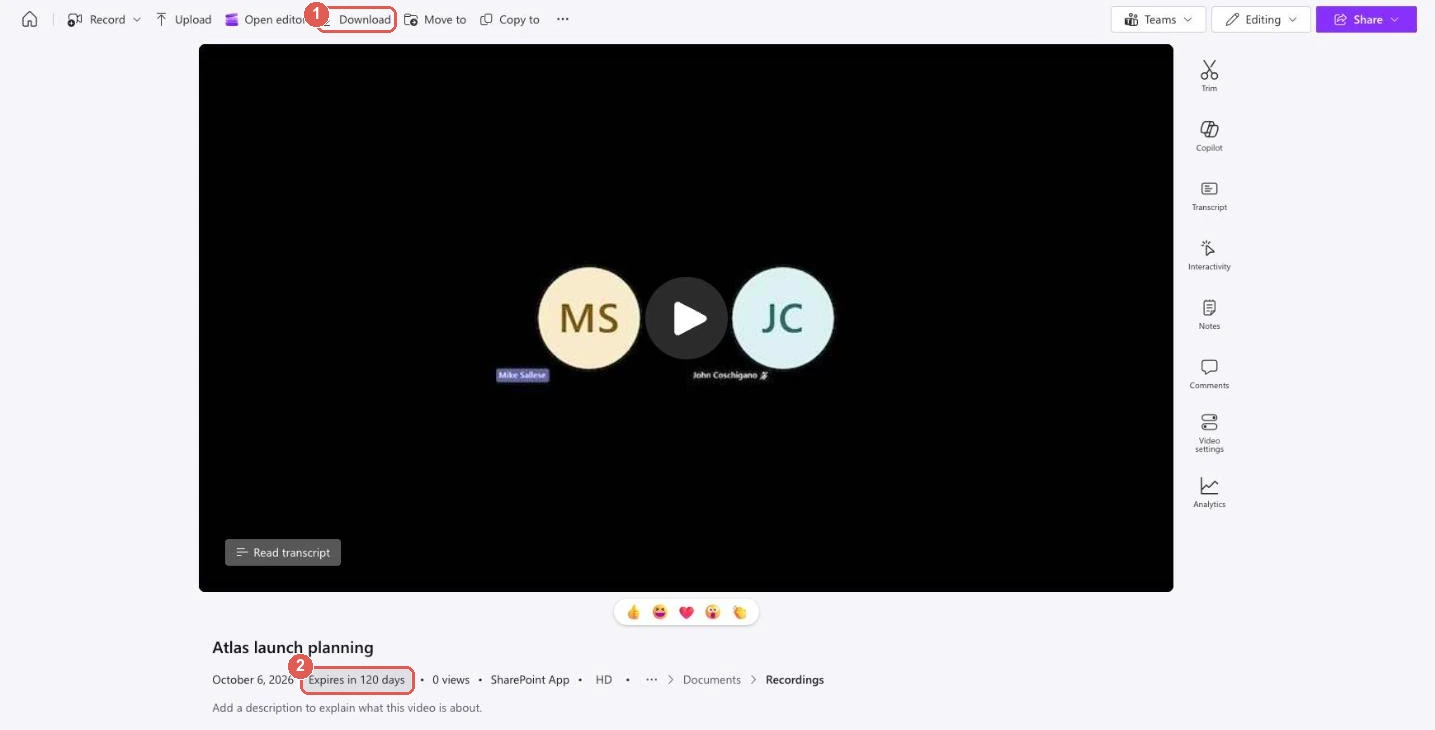Play the video
The height and width of the screenshot is (730, 1435).
(x=686, y=318)
